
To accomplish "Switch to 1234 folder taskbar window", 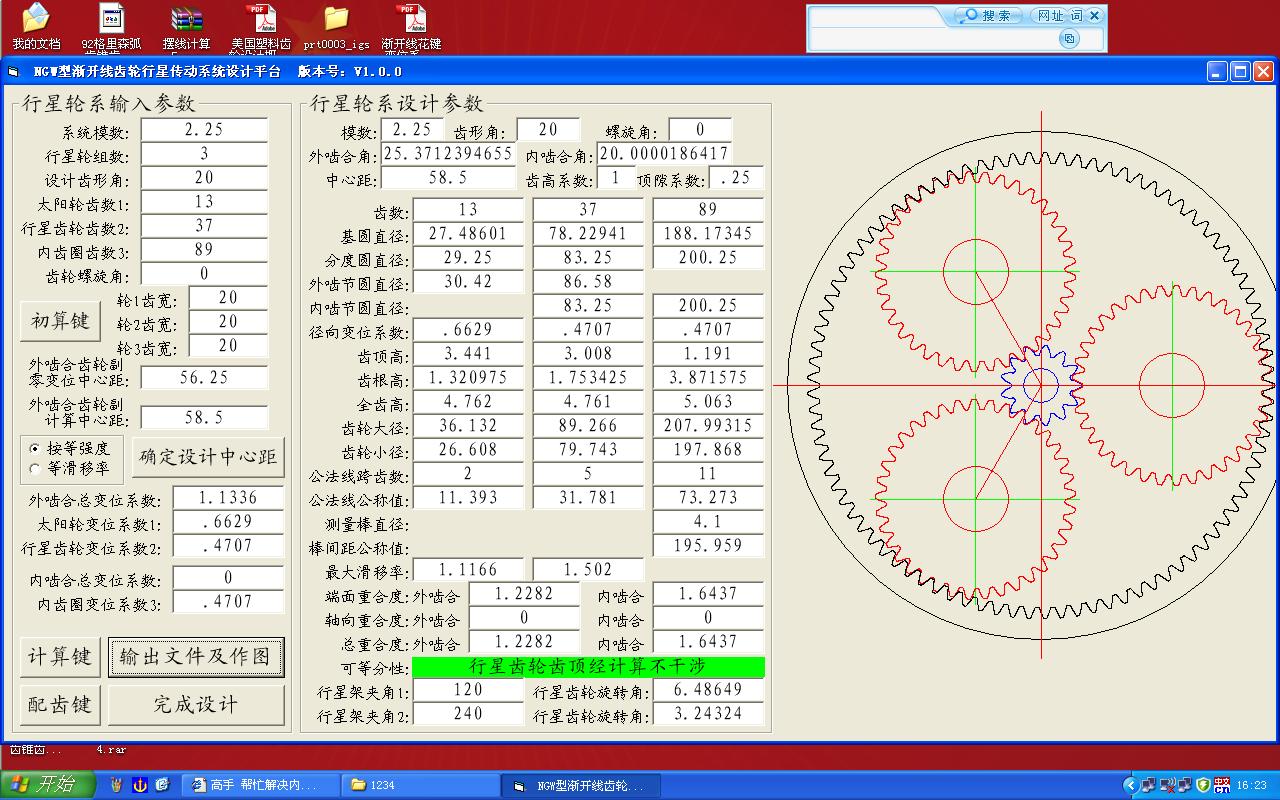I will click(x=419, y=785).
